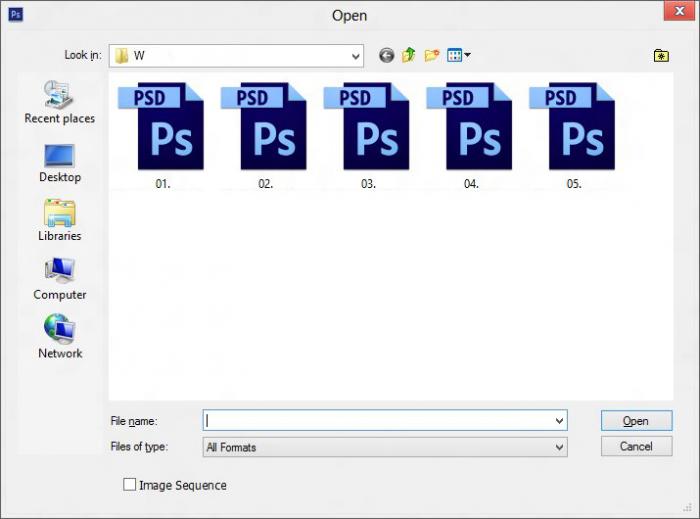Create a new folder
Image resolution: width=700 pixels, height=519 pixels.
pos(432,55)
